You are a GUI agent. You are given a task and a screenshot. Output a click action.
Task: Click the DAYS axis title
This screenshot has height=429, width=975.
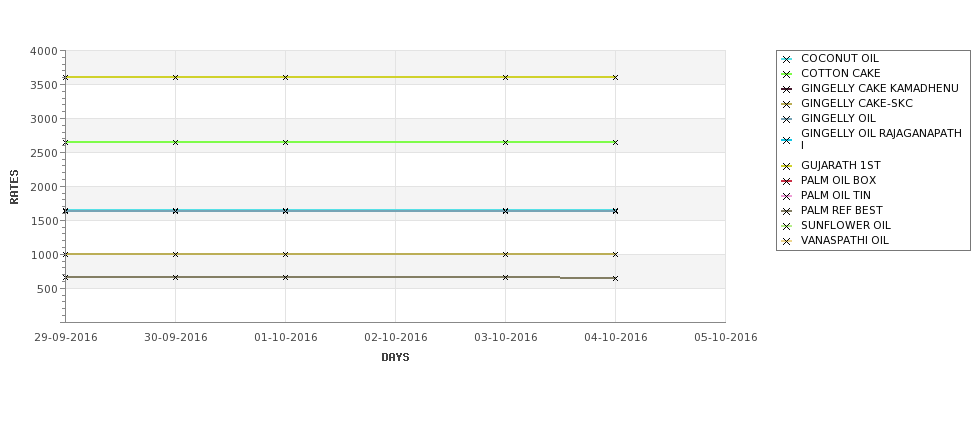point(395,357)
